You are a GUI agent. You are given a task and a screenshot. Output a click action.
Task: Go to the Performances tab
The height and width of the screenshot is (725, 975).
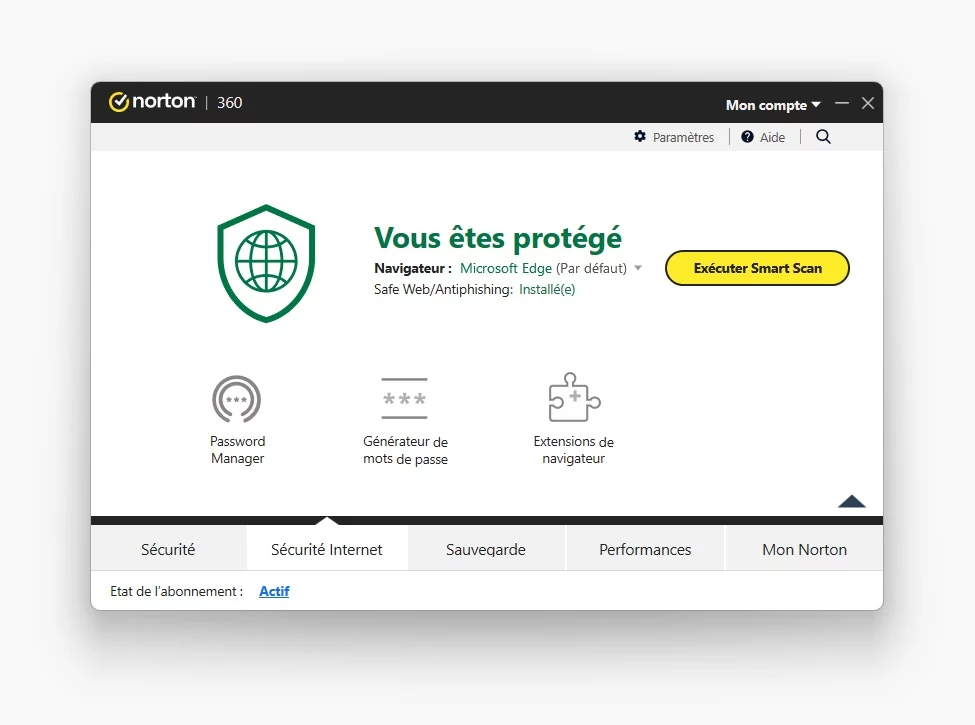[x=645, y=550]
